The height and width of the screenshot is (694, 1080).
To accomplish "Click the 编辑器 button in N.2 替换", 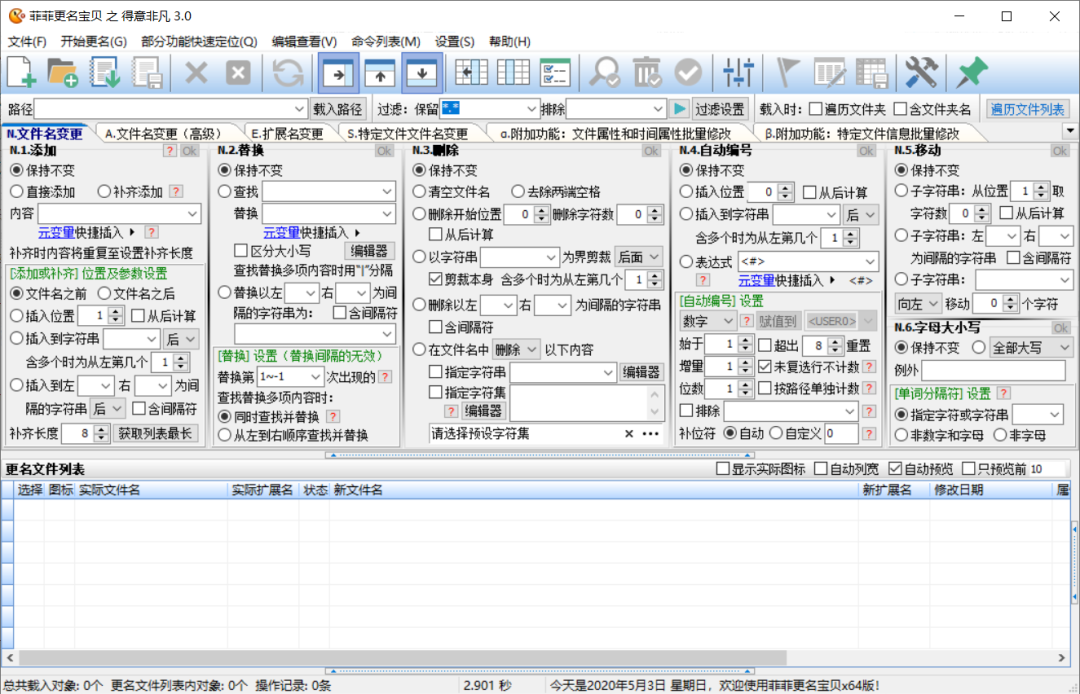I will (x=368, y=251).
